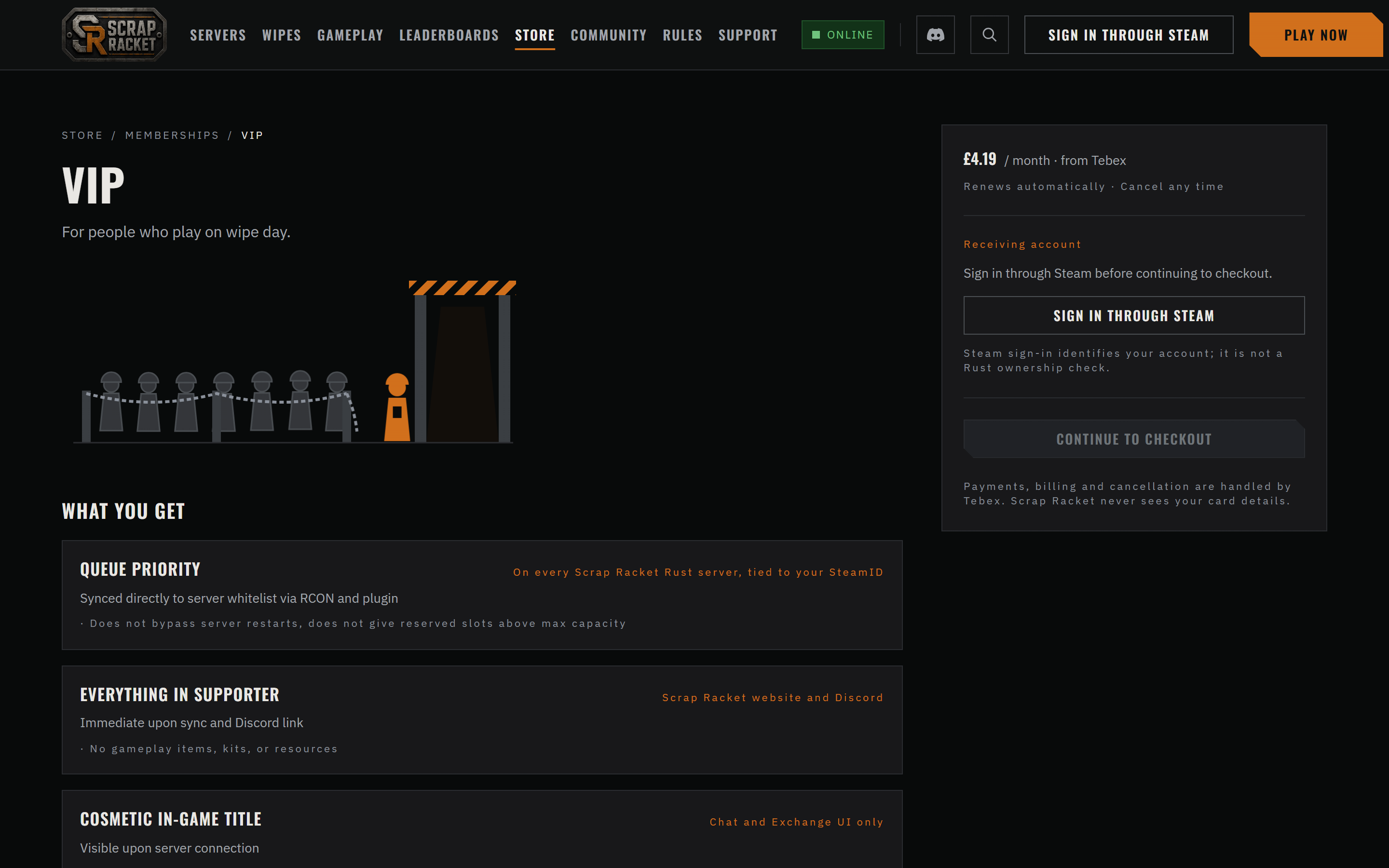Click the VIP breadcrumb current page
The width and height of the screenshot is (1389, 868).
(252, 136)
